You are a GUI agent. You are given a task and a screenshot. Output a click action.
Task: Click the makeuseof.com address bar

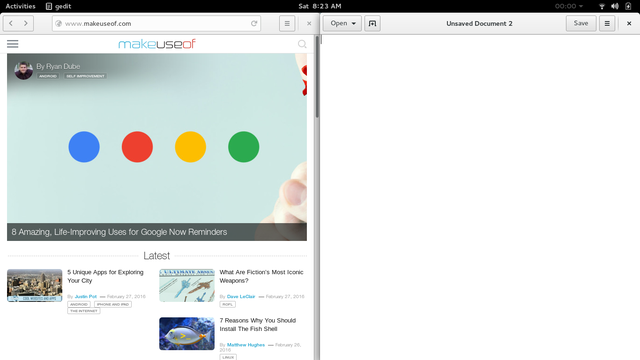coord(157,23)
